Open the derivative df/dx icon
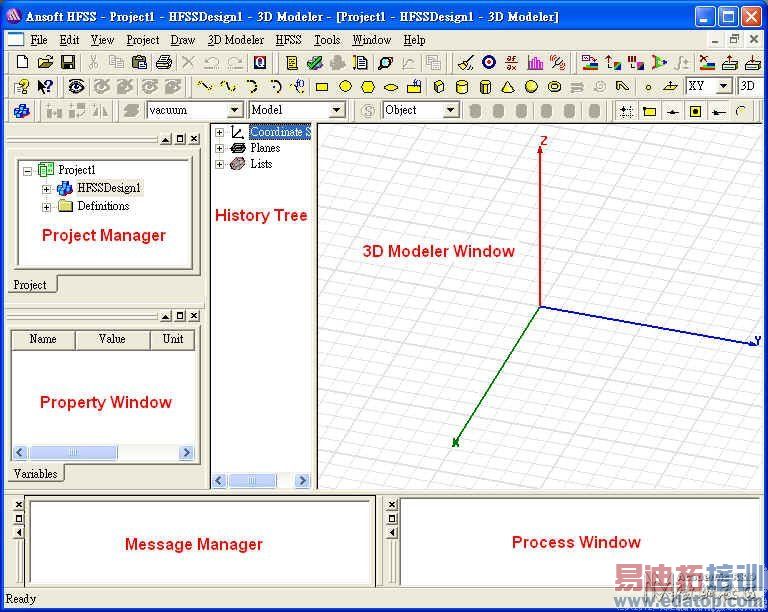 [x=511, y=62]
